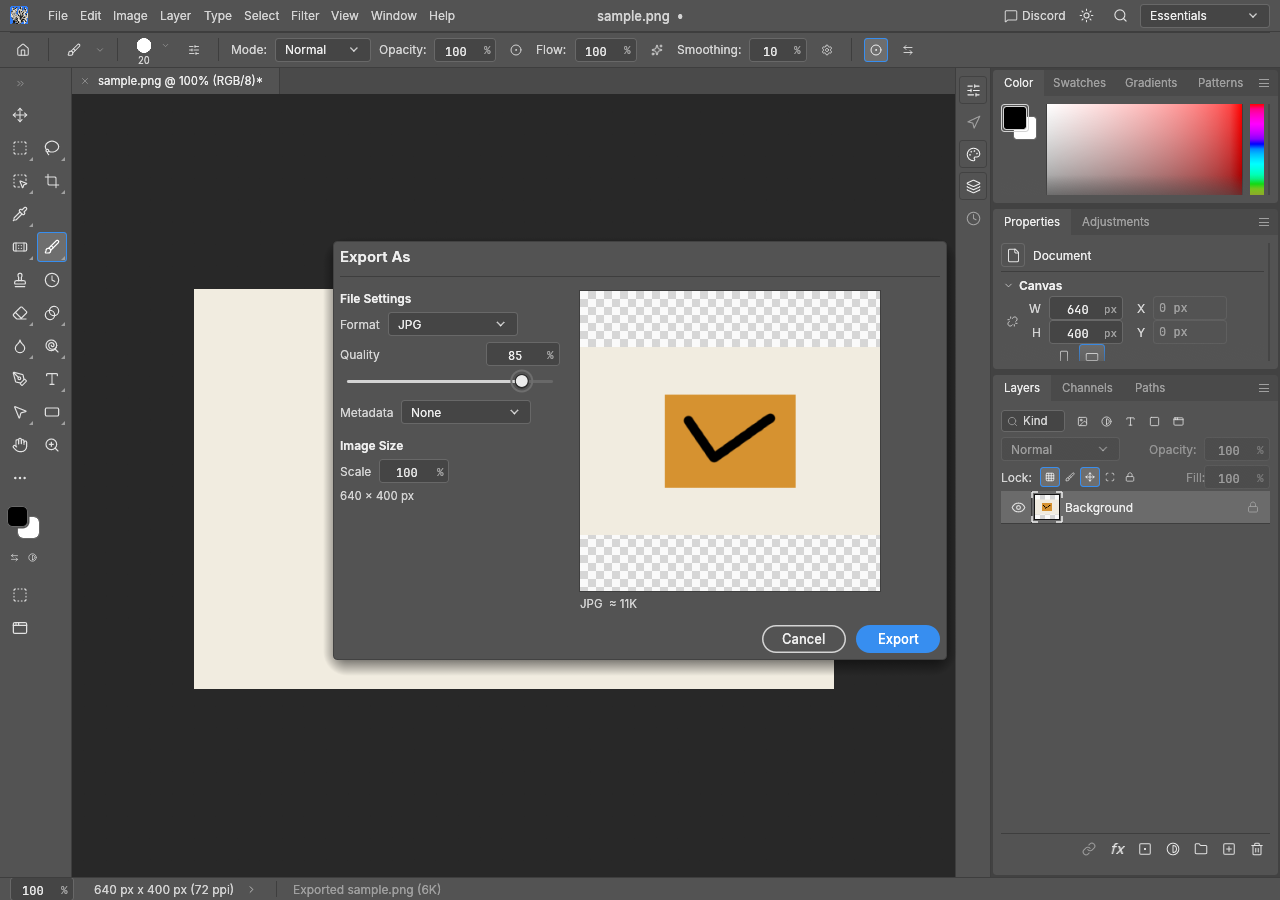Open the Format dropdown showing JPG
The width and height of the screenshot is (1280, 900).
pos(453,324)
